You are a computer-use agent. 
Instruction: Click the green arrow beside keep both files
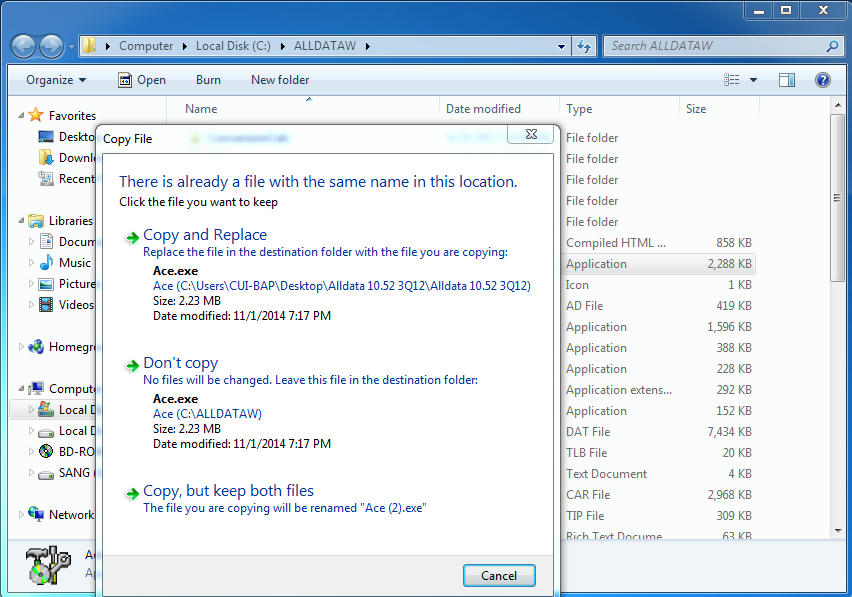tap(132, 494)
